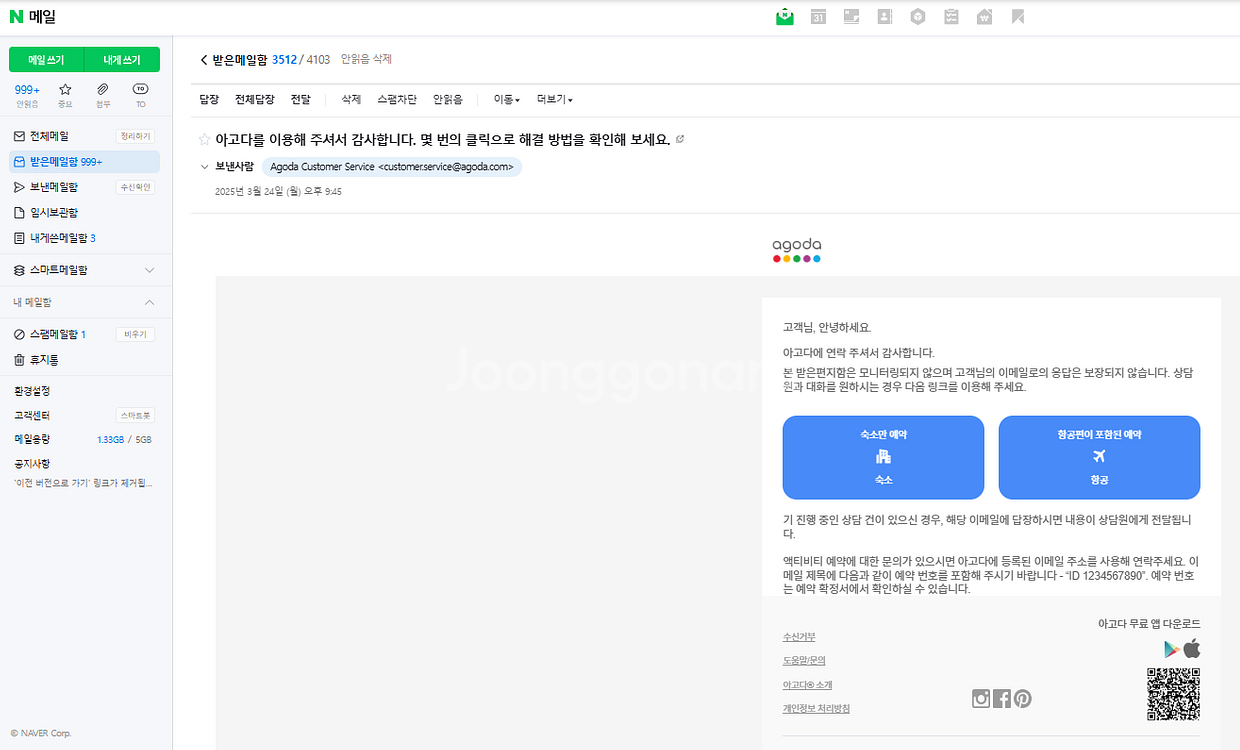Click the 항공편이 포함된 예약 flight button

pyautogui.click(x=1099, y=457)
